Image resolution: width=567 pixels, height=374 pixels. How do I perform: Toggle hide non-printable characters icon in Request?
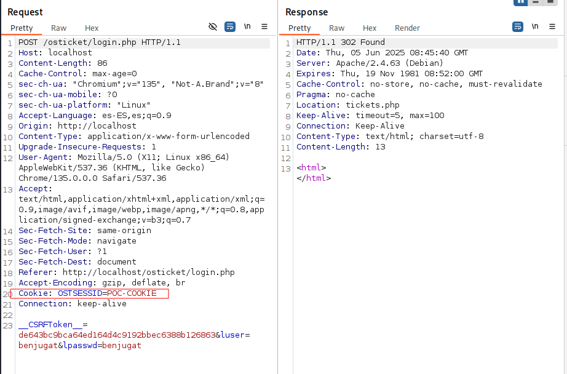point(213,27)
